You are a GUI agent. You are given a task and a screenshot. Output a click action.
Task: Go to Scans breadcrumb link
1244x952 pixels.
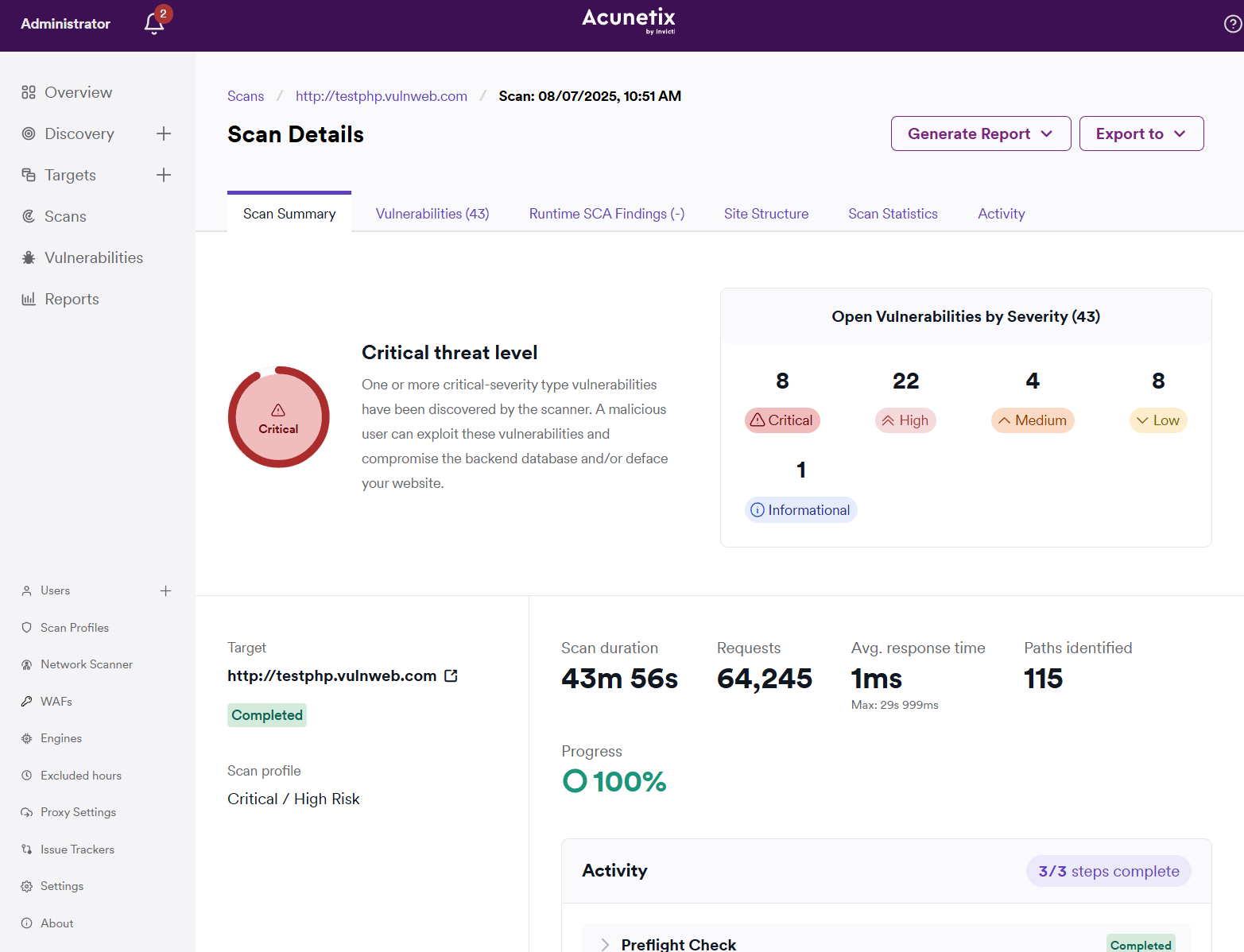(x=246, y=96)
